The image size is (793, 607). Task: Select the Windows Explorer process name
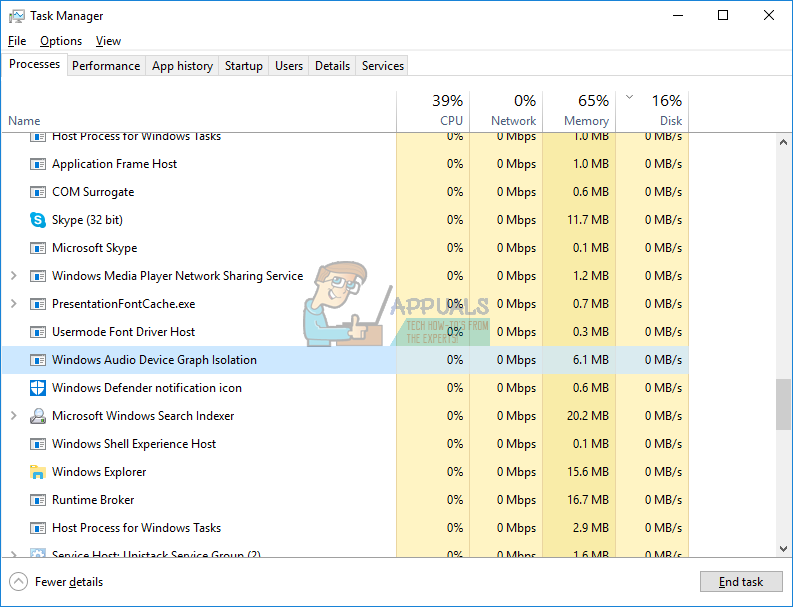pos(99,472)
